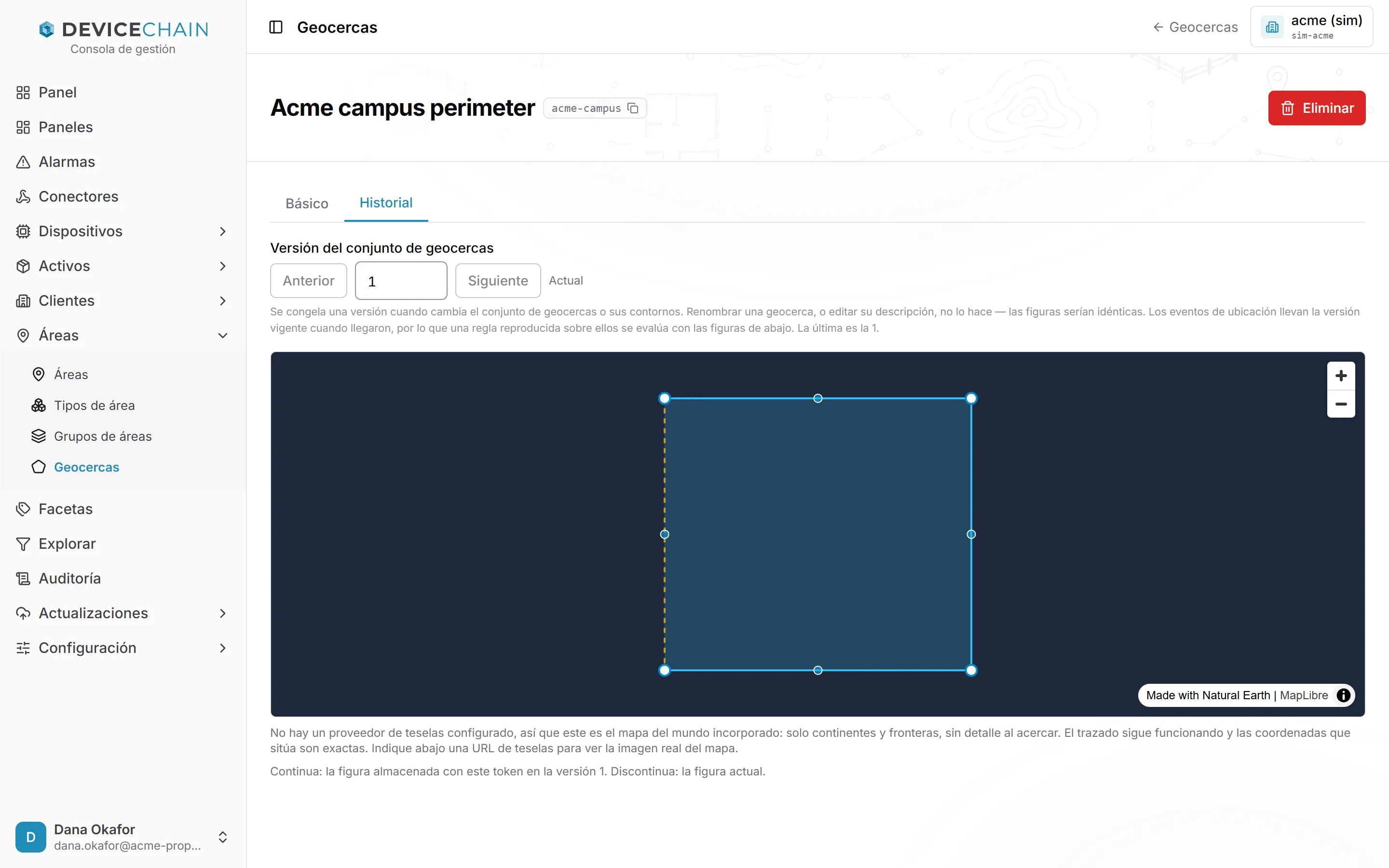The image size is (1389, 868).
Task: Click the Siguiente version button
Action: click(x=498, y=281)
